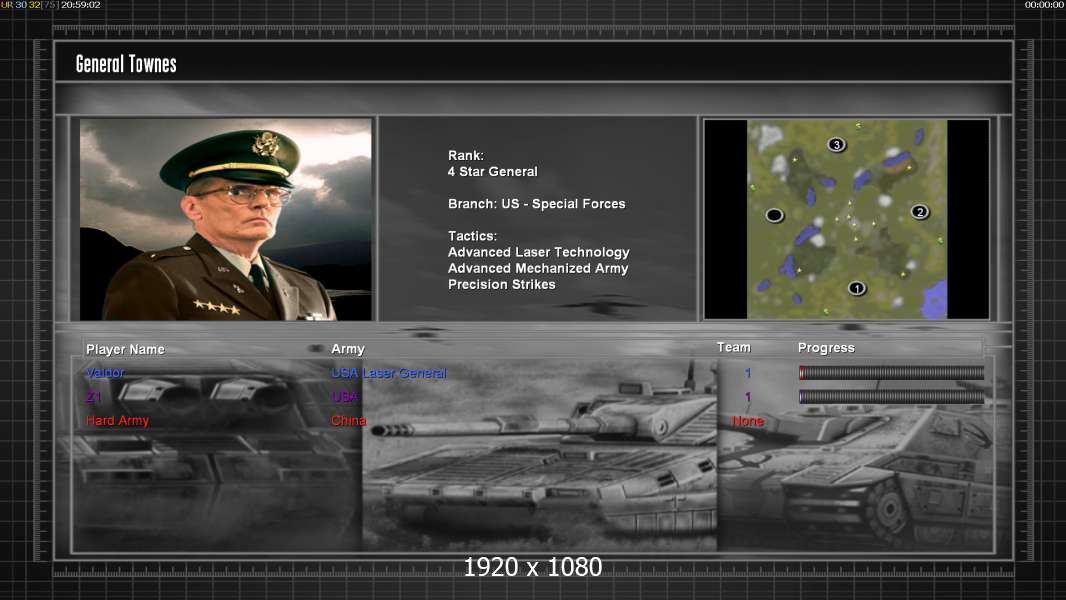Click the Progress column header
1066x600 pixels.
pyautogui.click(x=826, y=348)
